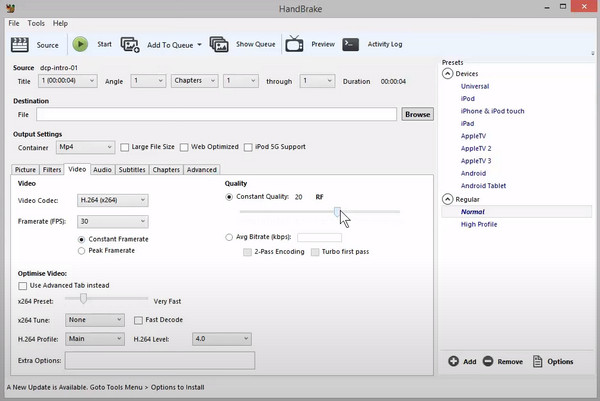Open the Video Codec dropdown
The height and width of the screenshot is (401, 600).
(x=112, y=200)
